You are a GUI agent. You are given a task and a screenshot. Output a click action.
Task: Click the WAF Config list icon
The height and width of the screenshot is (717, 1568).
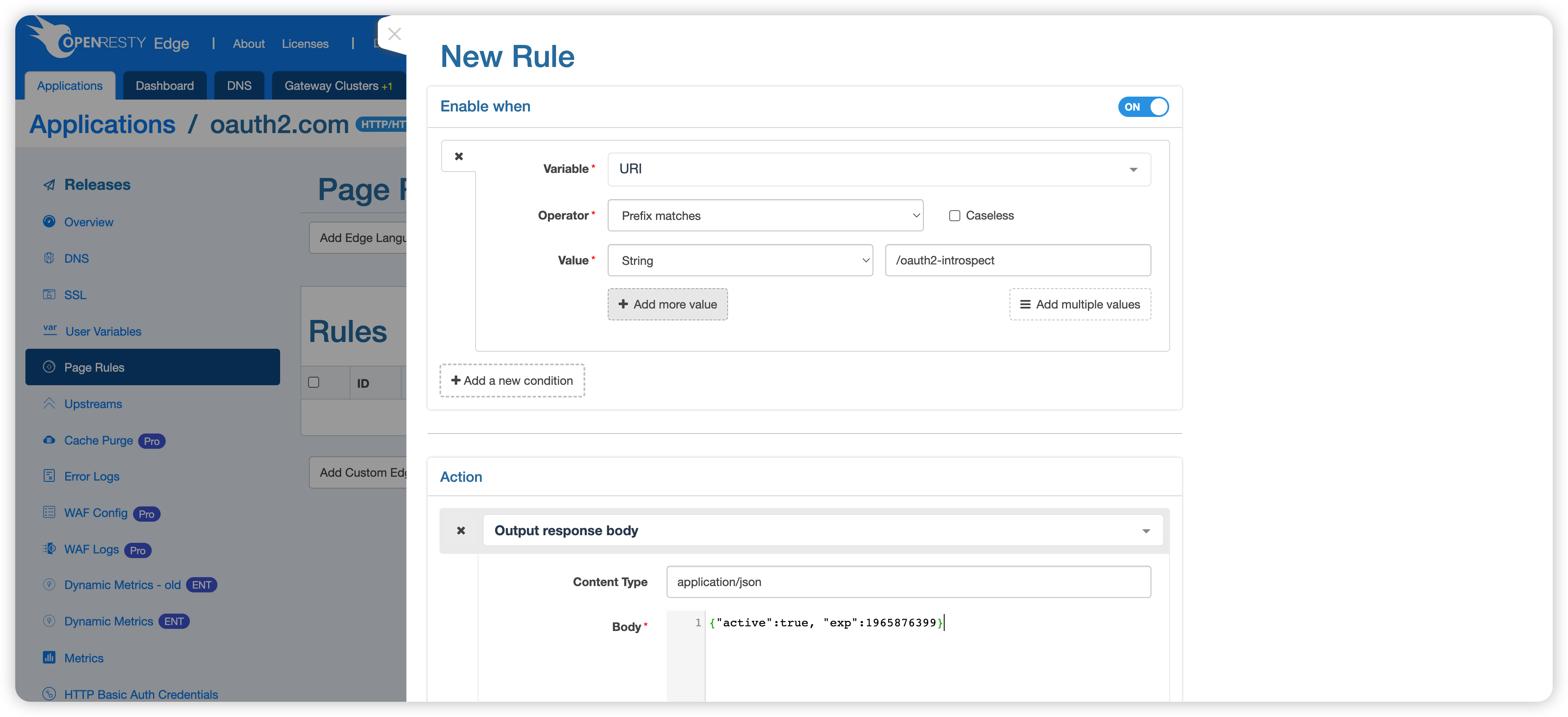(49, 512)
